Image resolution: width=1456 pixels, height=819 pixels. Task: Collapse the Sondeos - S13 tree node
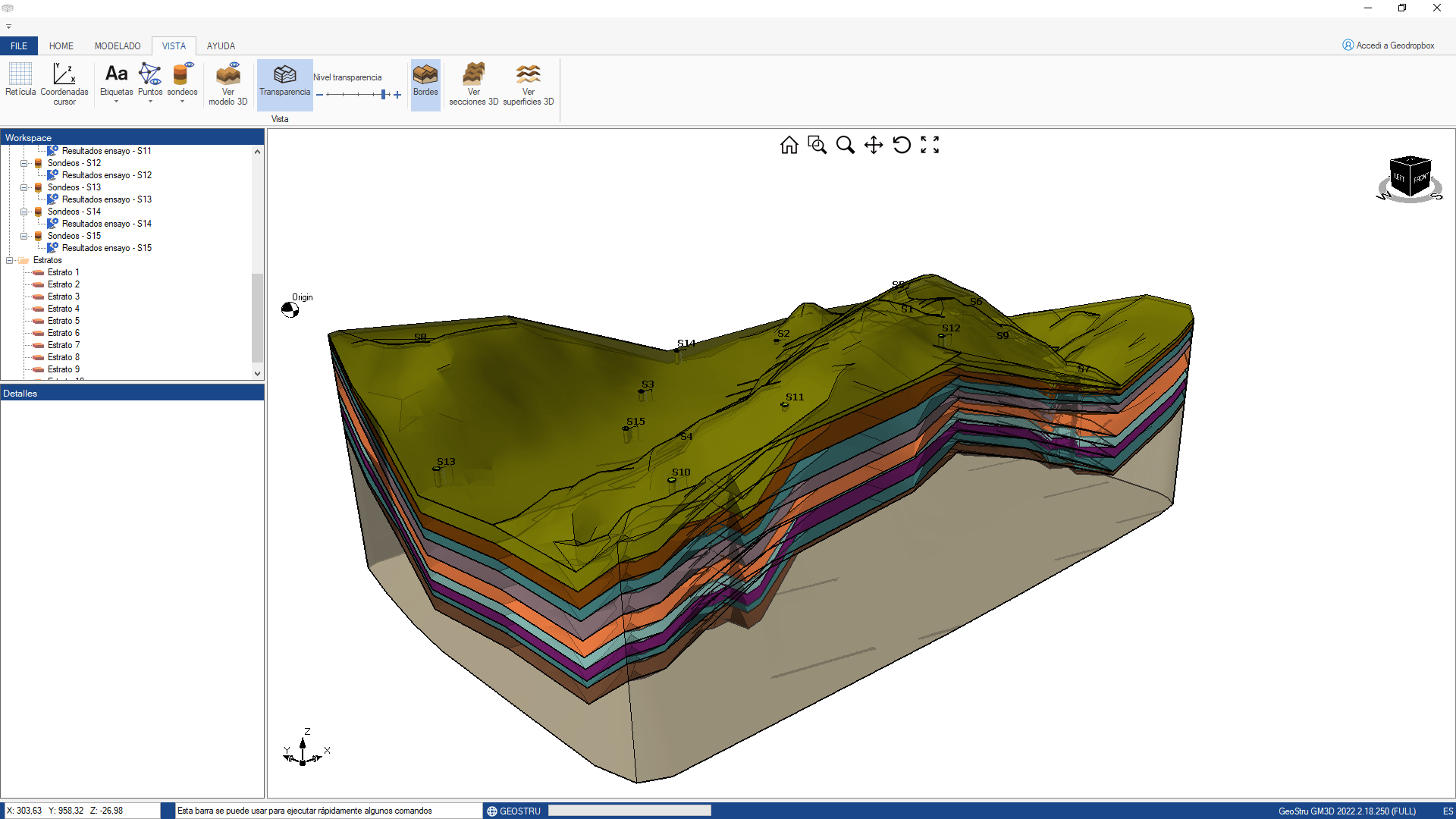[x=24, y=187]
